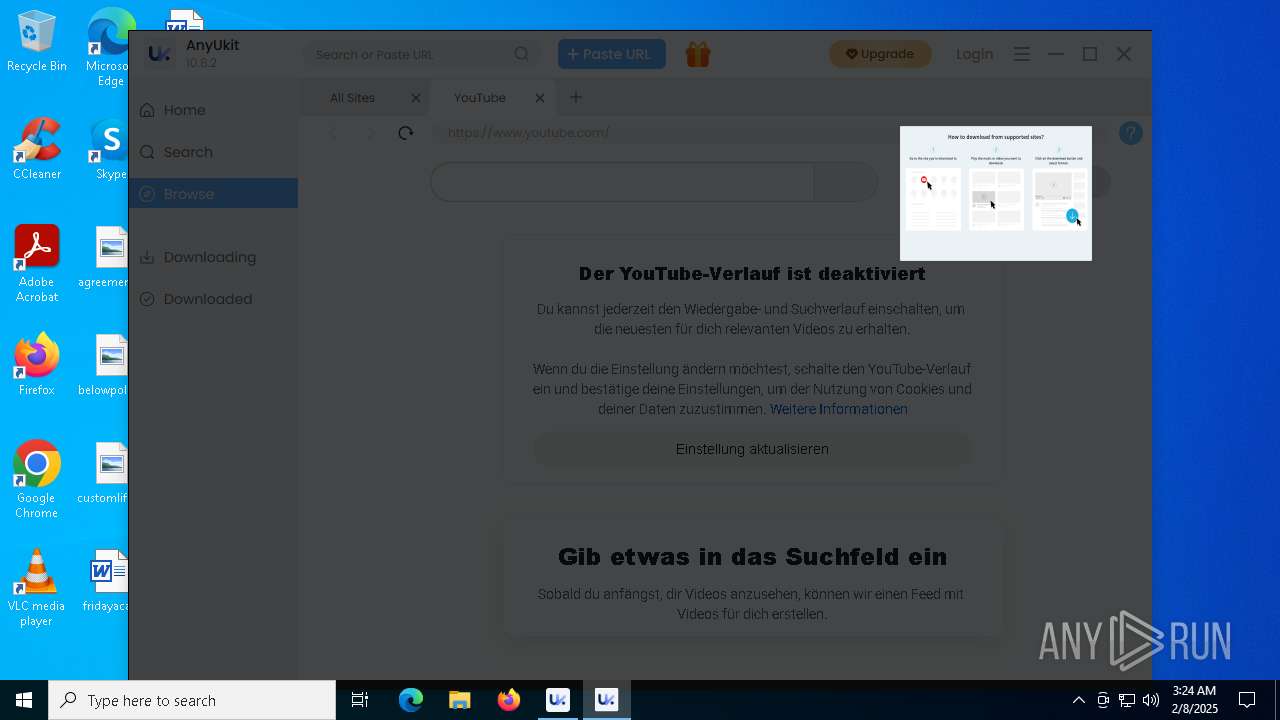Image resolution: width=1280 pixels, height=720 pixels.
Task: Open the Downloaded list
Action: click(x=213, y=299)
